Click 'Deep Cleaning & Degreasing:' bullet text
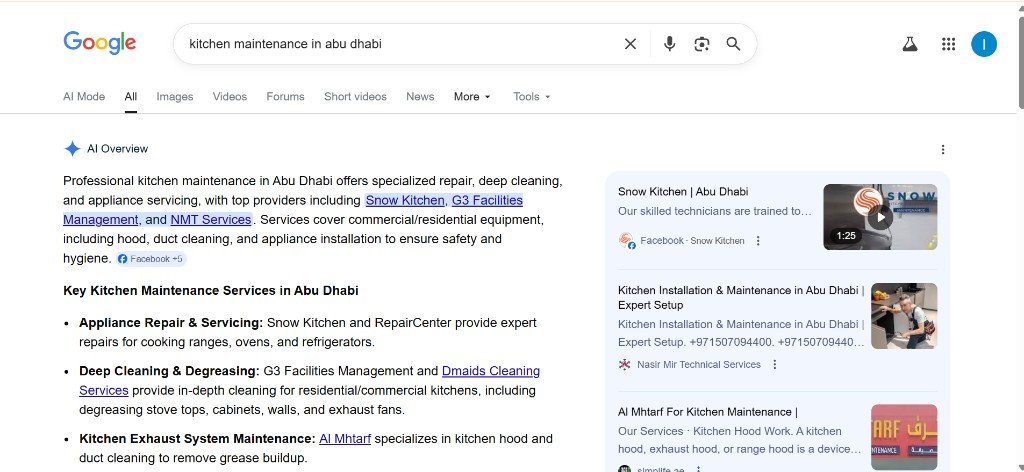The image size is (1024, 472). coord(169,371)
